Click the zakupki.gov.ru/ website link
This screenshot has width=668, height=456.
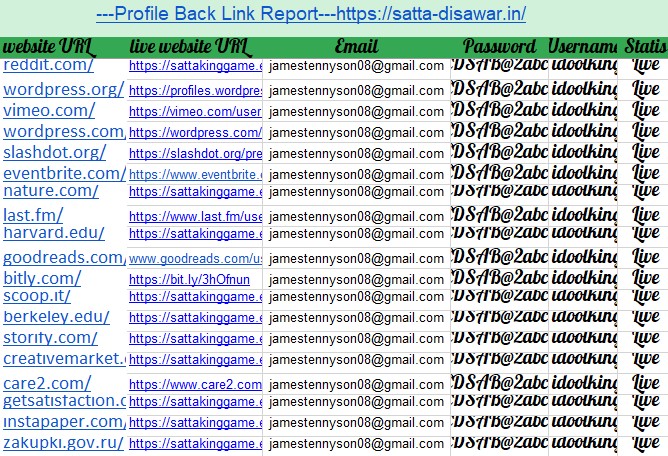63,443
